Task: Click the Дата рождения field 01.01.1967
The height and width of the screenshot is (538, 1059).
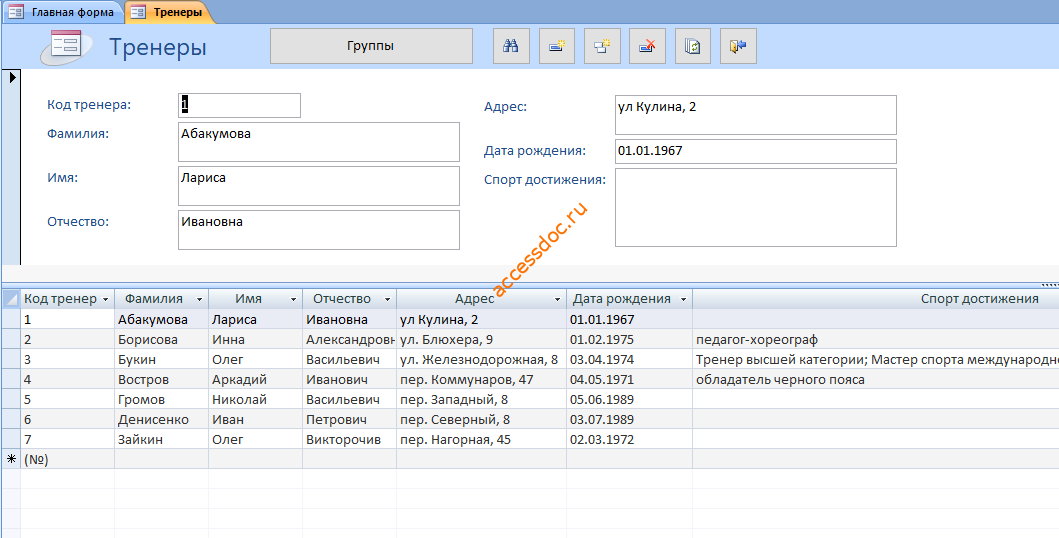Action: tap(756, 151)
